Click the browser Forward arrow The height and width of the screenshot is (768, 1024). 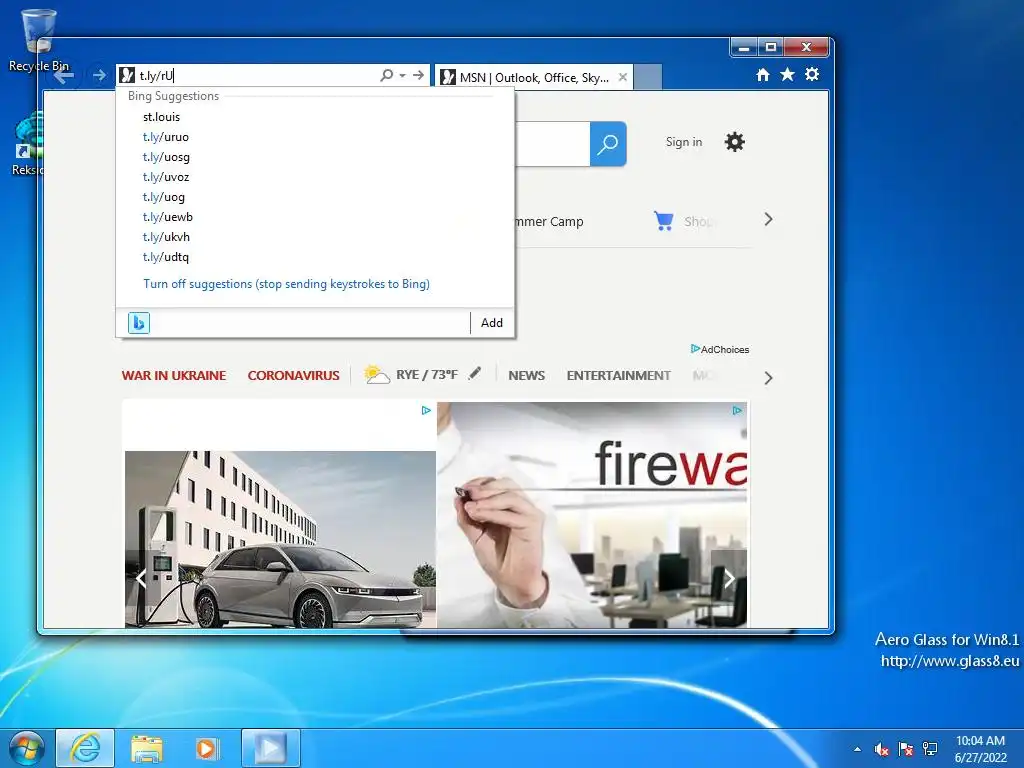pos(99,76)
